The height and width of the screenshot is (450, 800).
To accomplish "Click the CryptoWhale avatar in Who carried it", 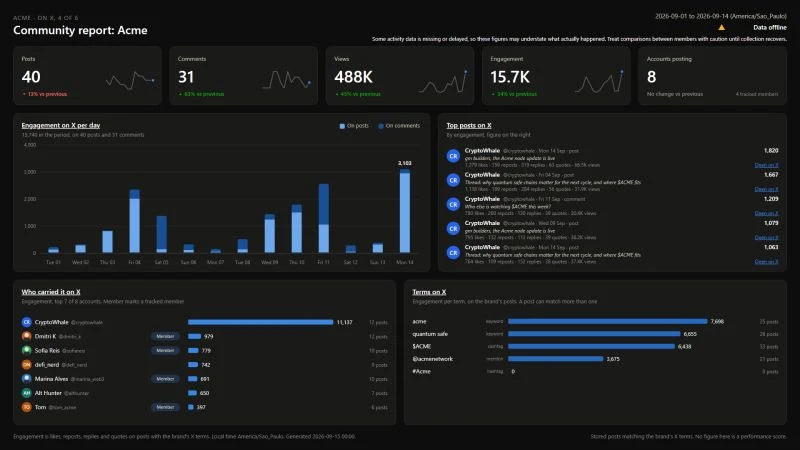I will [x=27, y=322].
